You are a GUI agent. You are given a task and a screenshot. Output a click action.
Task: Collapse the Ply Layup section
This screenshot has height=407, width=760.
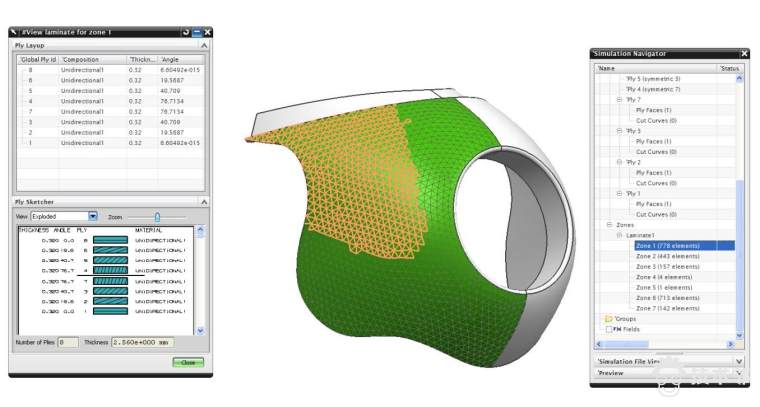pos(204,46)
